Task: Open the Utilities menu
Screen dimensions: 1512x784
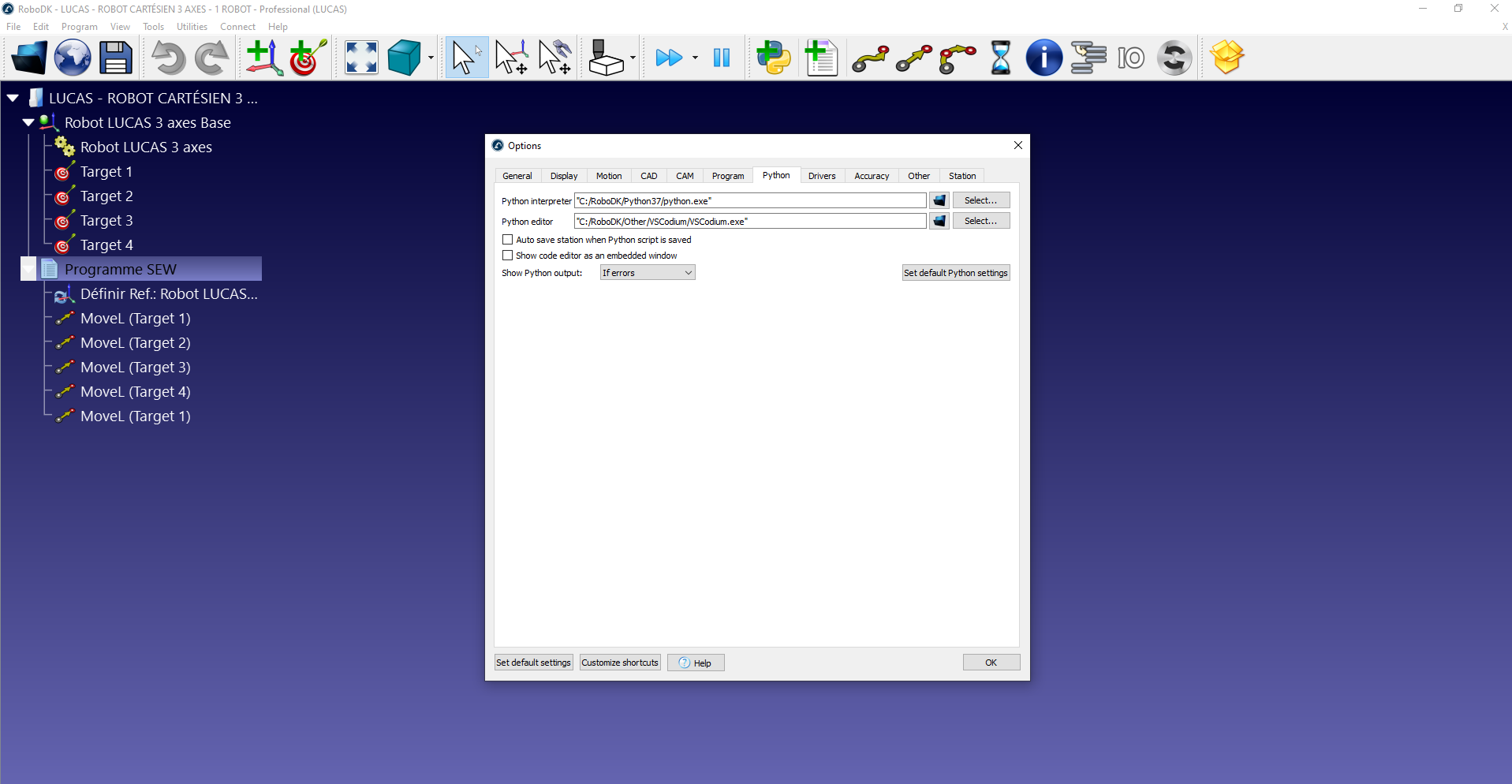Action: click(192, 27)
